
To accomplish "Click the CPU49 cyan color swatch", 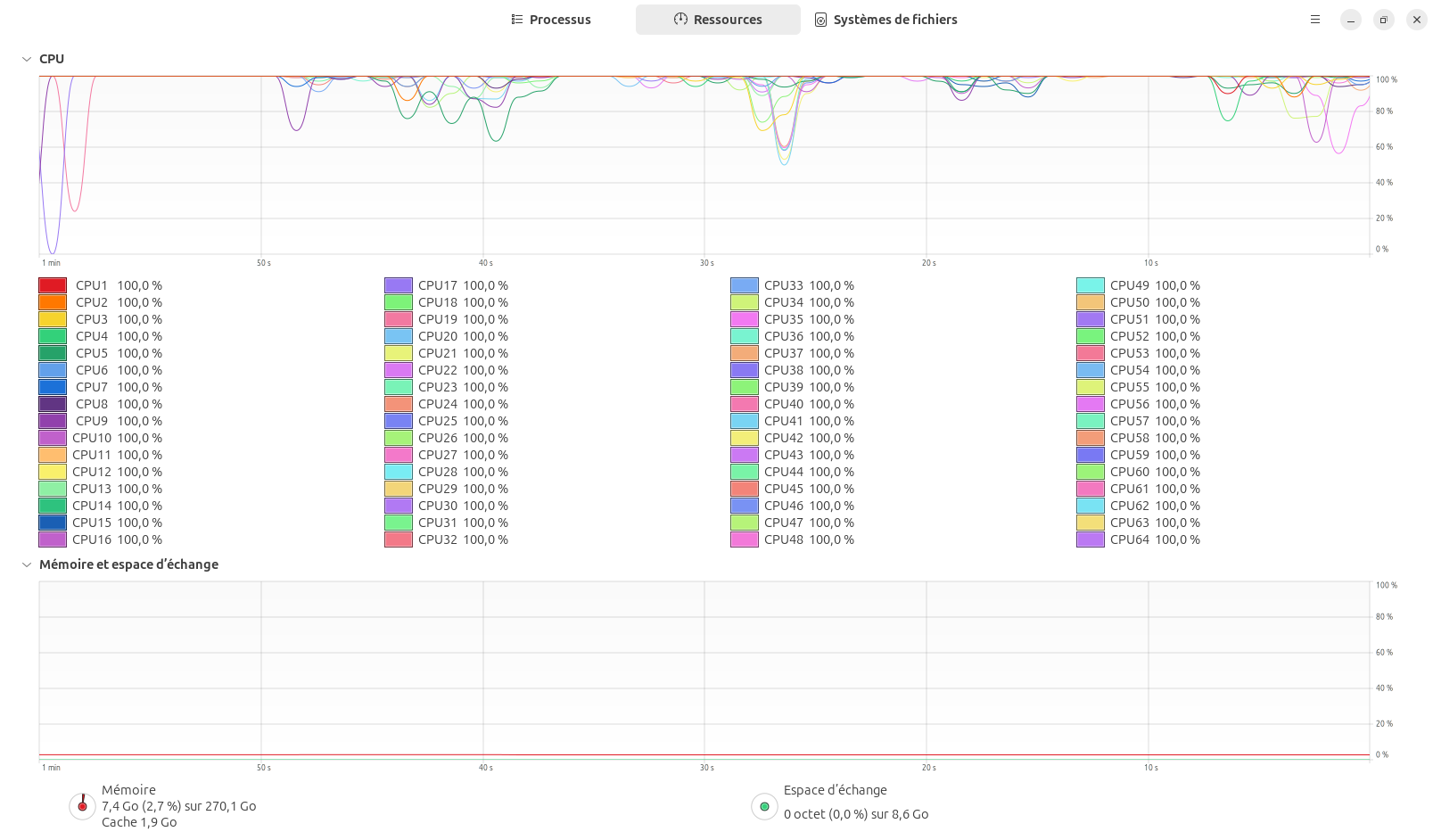I will tap(1091, 285).
